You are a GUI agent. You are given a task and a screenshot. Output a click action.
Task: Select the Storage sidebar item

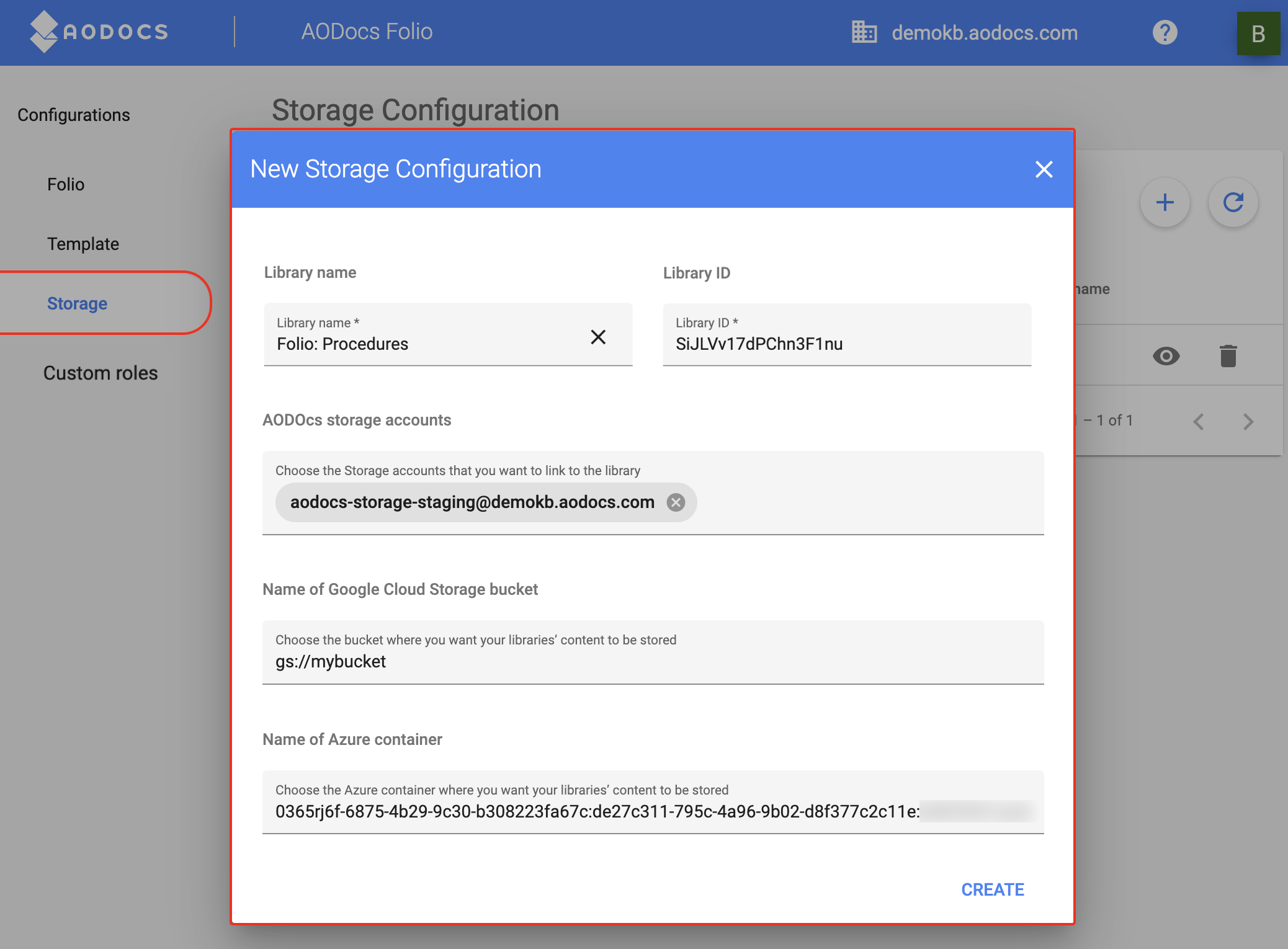pos(77,303)
